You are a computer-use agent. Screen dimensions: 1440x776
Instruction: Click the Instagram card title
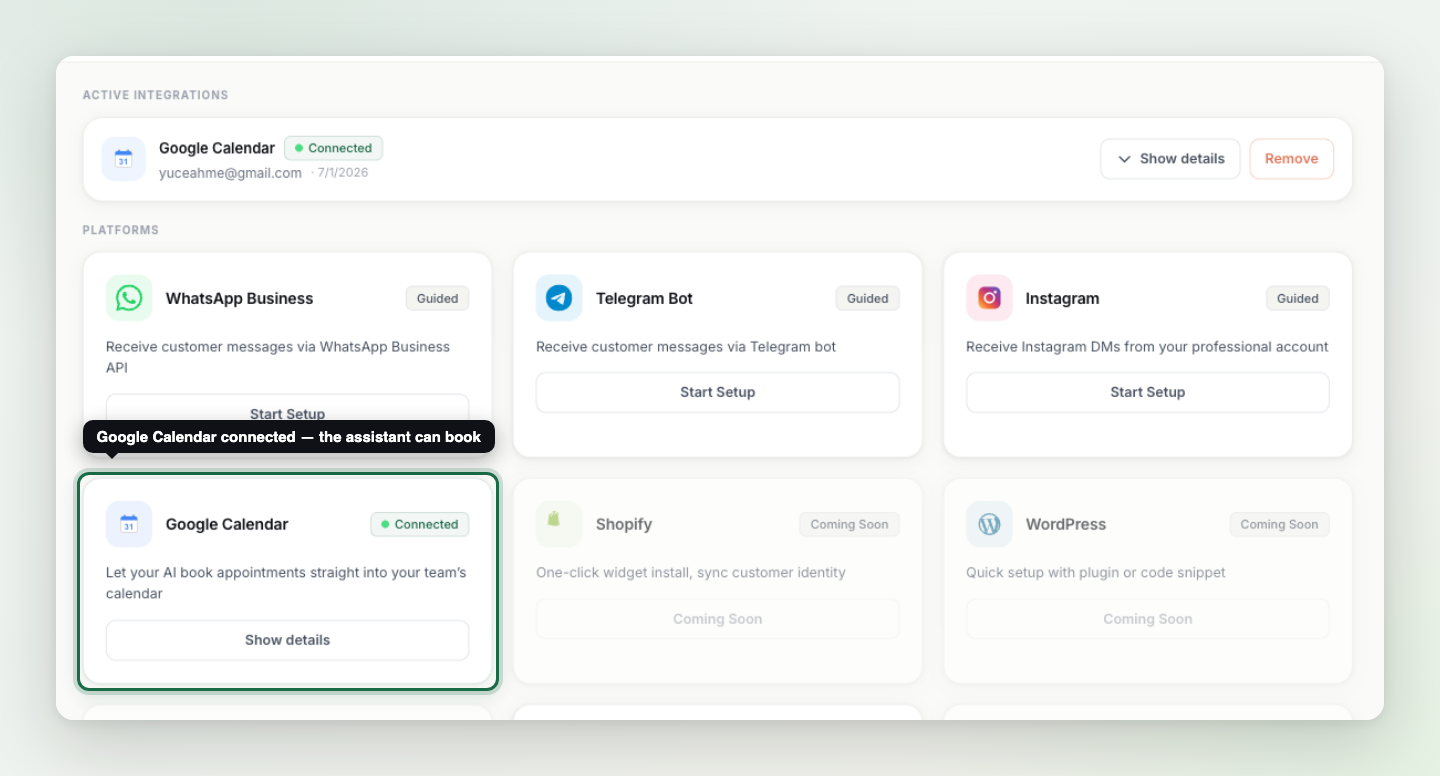(x=1062, y=298)
